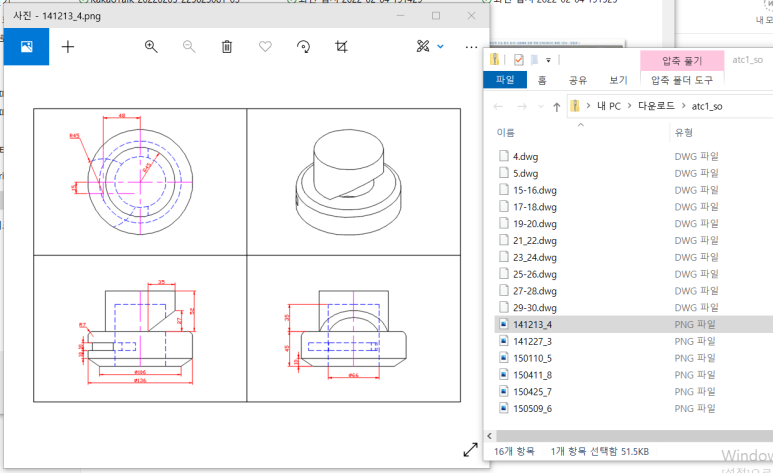Select the file 141227_3

tap(532, 341)
